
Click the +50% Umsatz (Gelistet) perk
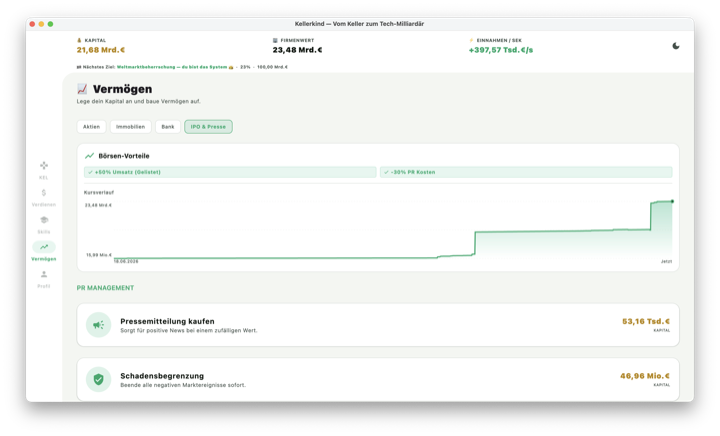tap(230, 172)
